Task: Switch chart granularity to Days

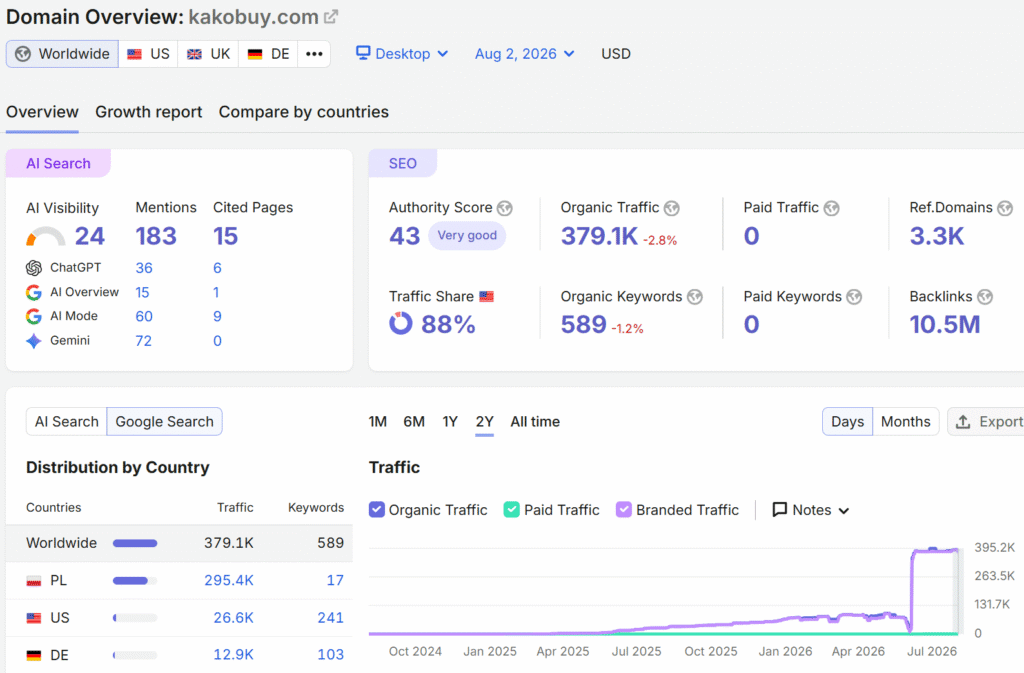Action: pyautogui.click(x=847, y=422)
